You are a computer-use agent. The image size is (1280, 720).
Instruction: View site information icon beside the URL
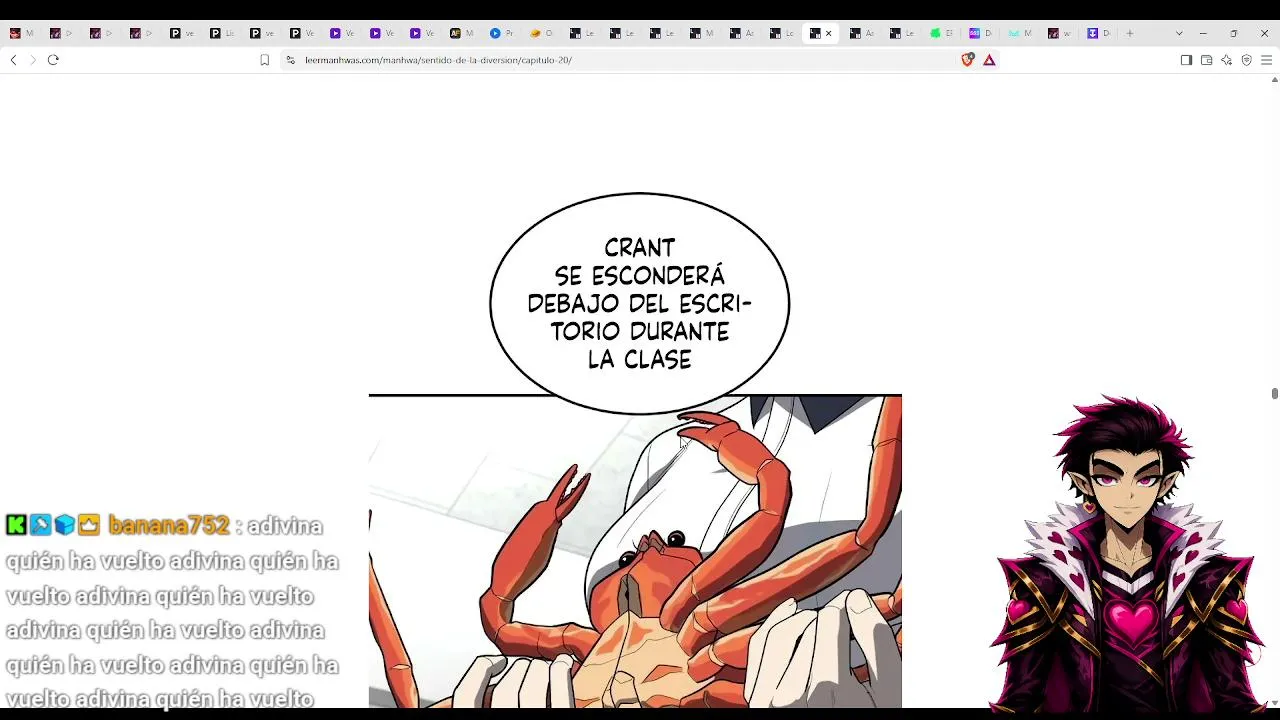[x=290, y=60]
